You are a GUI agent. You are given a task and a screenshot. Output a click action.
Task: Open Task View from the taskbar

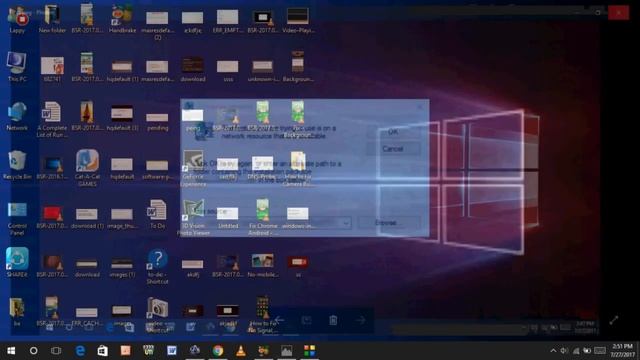(x=56, y=351)
